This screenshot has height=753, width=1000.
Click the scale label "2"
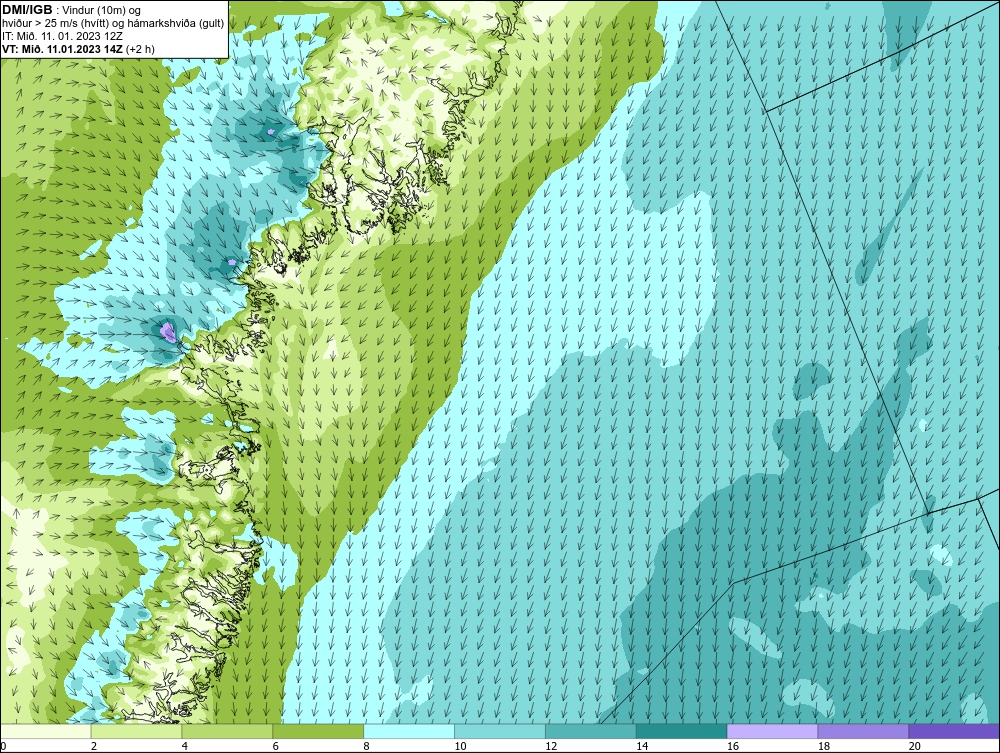(94, 746)
